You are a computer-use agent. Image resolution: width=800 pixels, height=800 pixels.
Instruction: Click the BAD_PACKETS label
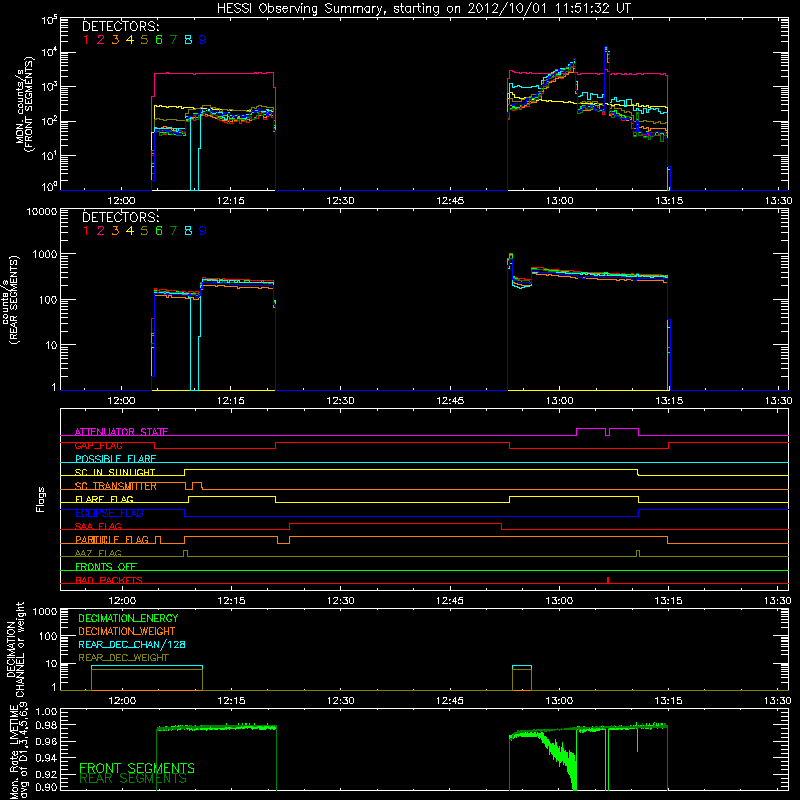(109, 580)
